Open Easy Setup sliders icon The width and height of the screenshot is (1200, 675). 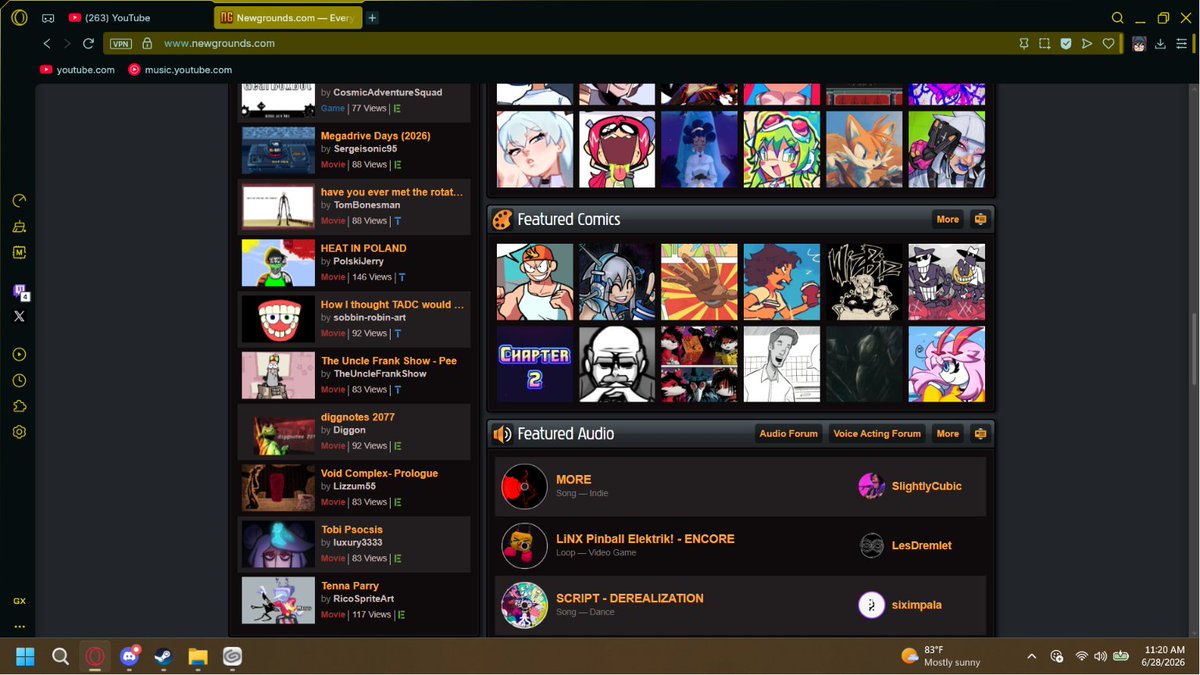coord(1181,44)
